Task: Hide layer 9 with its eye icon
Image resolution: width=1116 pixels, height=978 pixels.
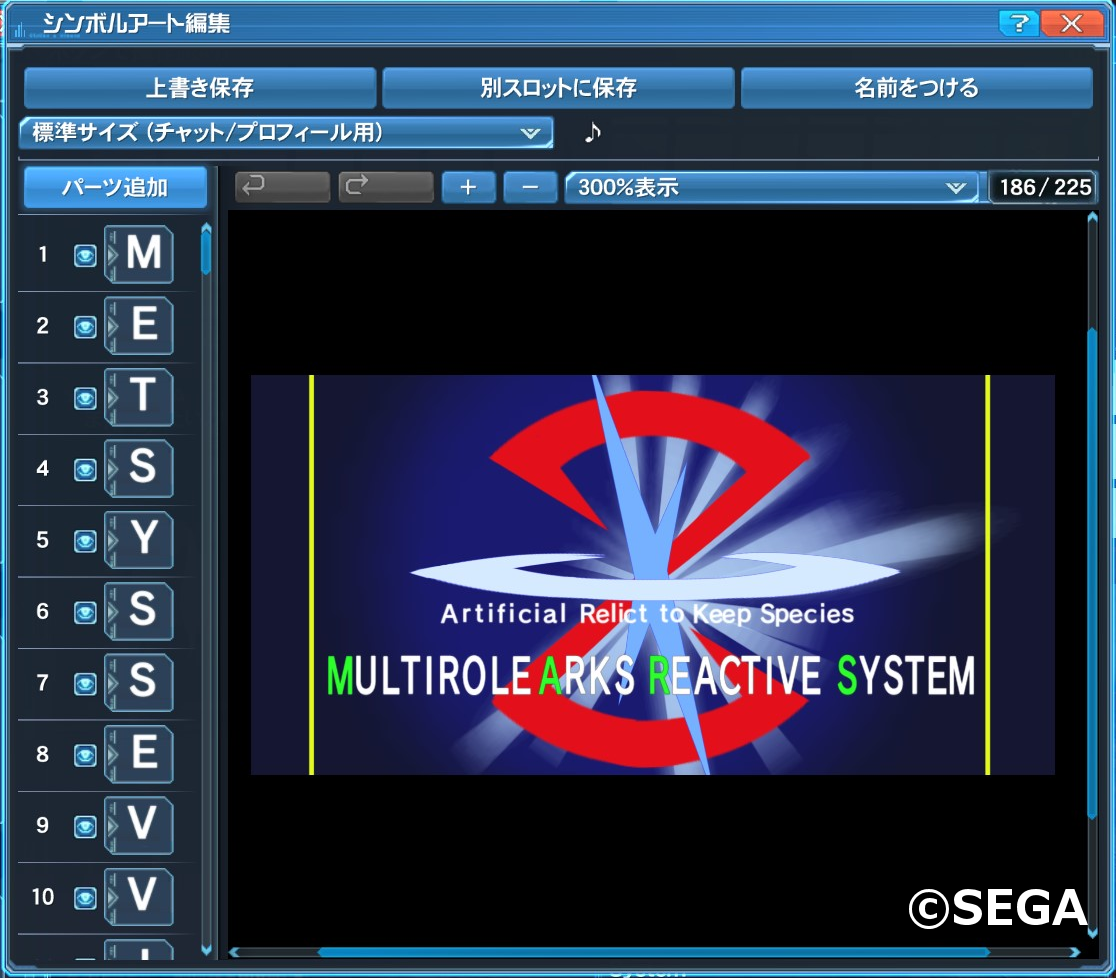Action: tap(85, 827)
